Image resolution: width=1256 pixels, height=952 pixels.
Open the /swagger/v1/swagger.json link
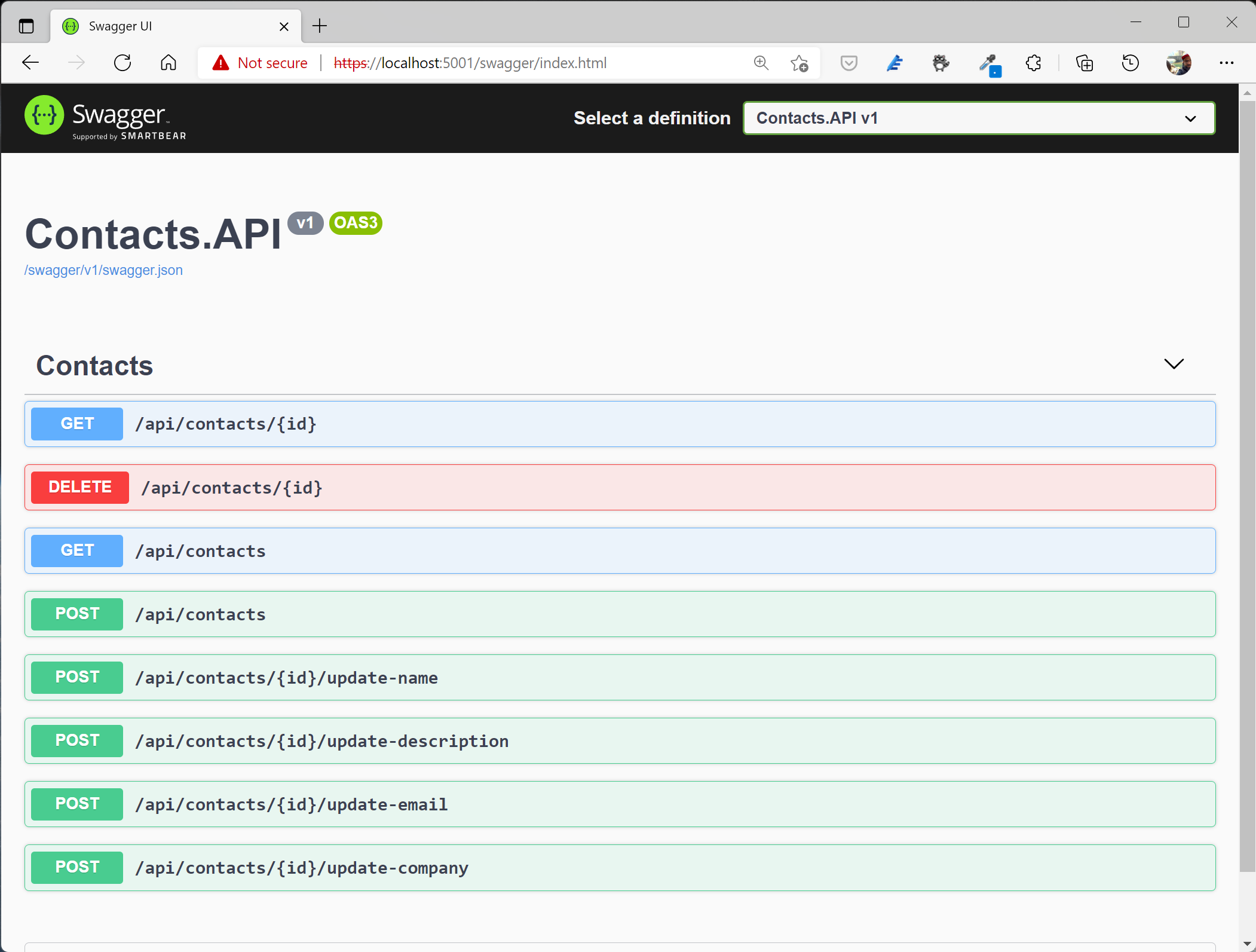point(103,270)
